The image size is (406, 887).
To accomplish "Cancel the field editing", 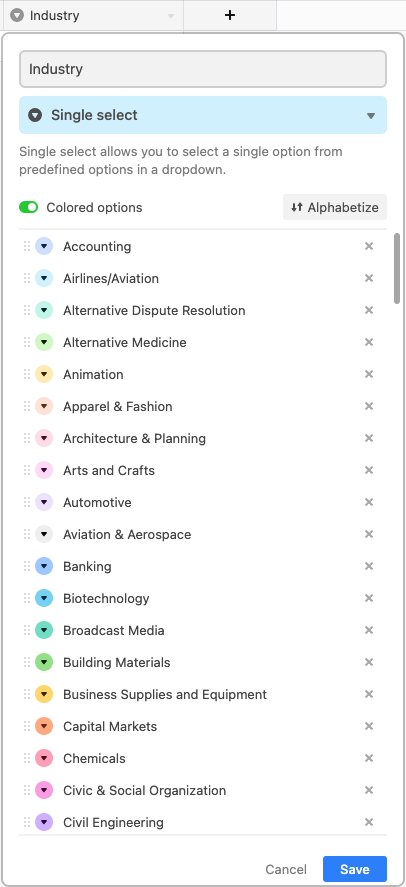I will point(286,869).
